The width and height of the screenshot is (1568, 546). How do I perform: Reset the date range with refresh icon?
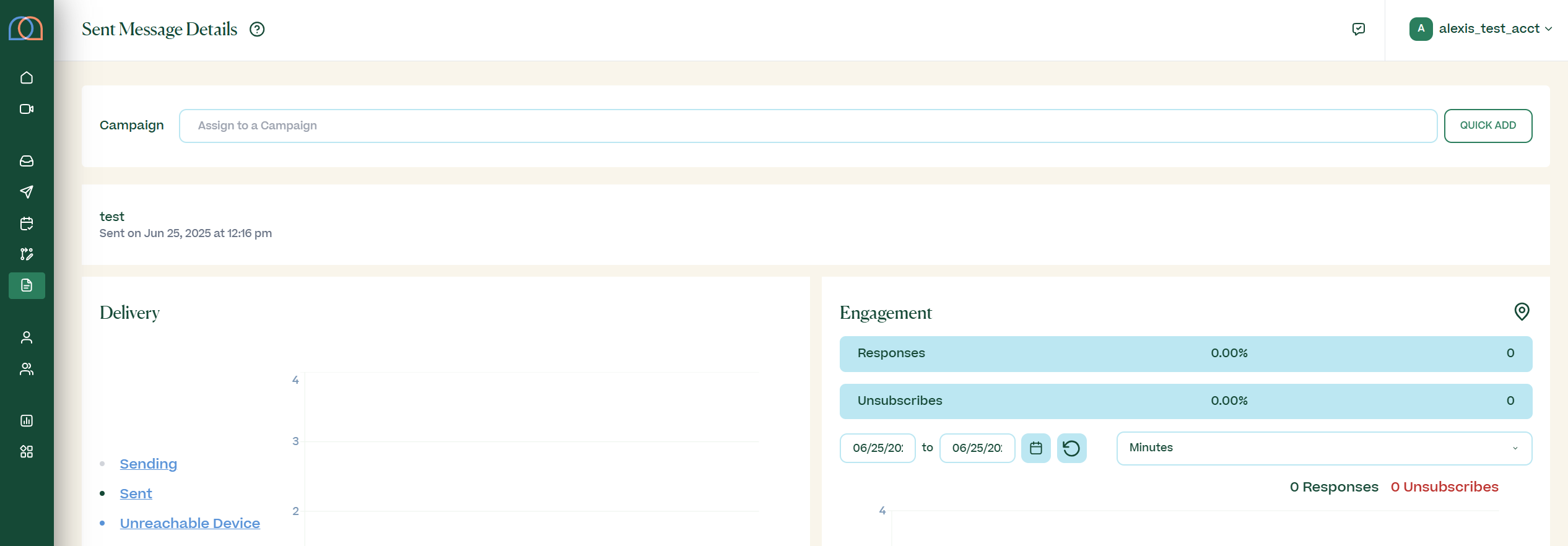1071,448
